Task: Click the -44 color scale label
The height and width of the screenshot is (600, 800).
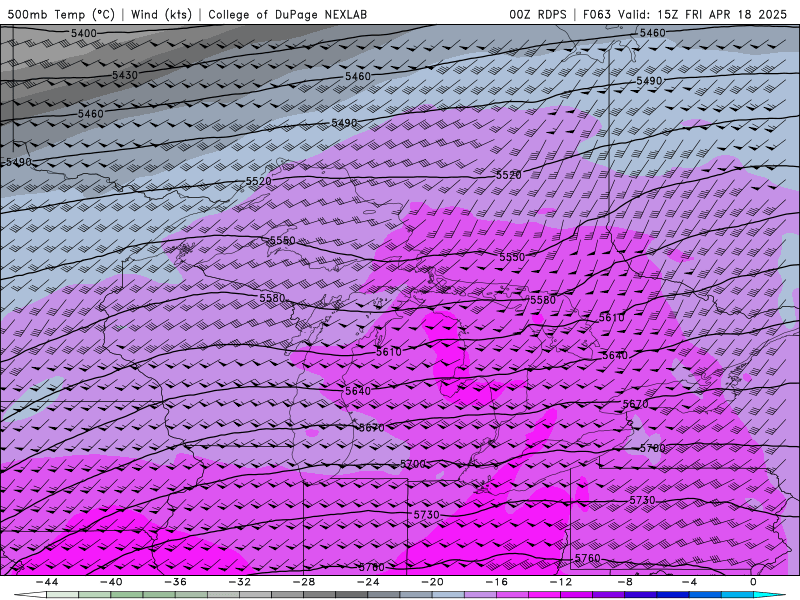Action: pos(47,582)
